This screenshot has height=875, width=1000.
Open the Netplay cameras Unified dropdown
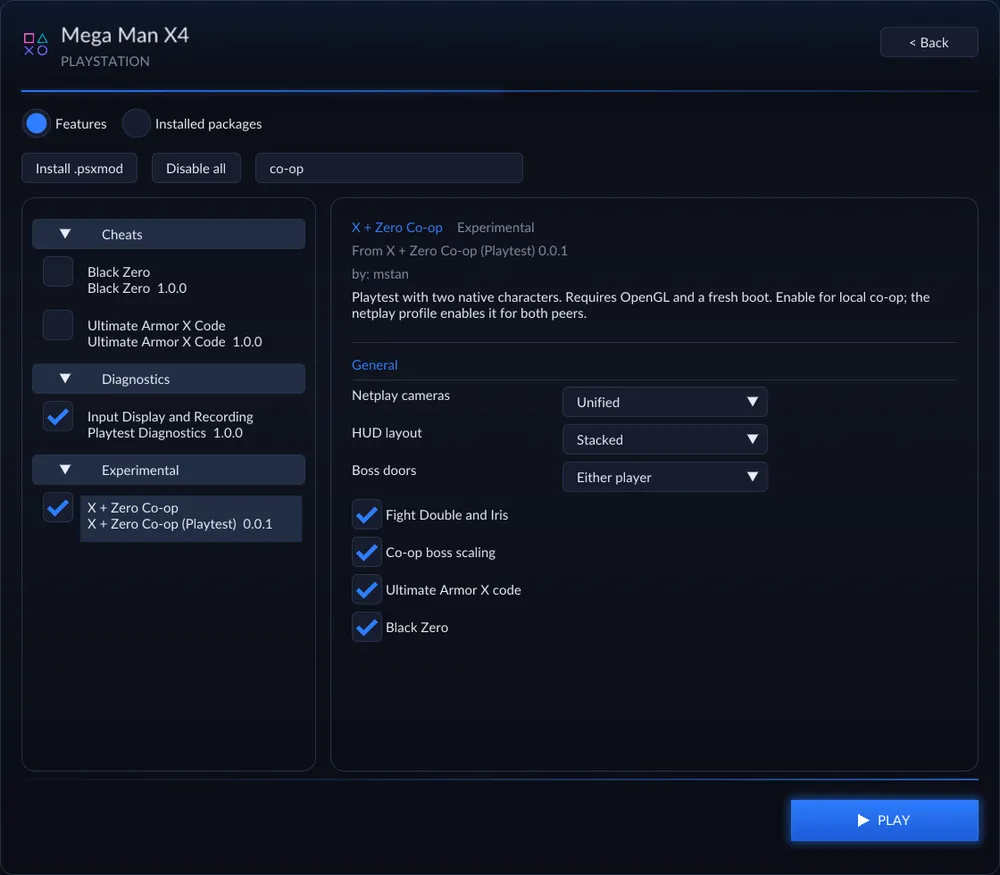tap(665, 402)
